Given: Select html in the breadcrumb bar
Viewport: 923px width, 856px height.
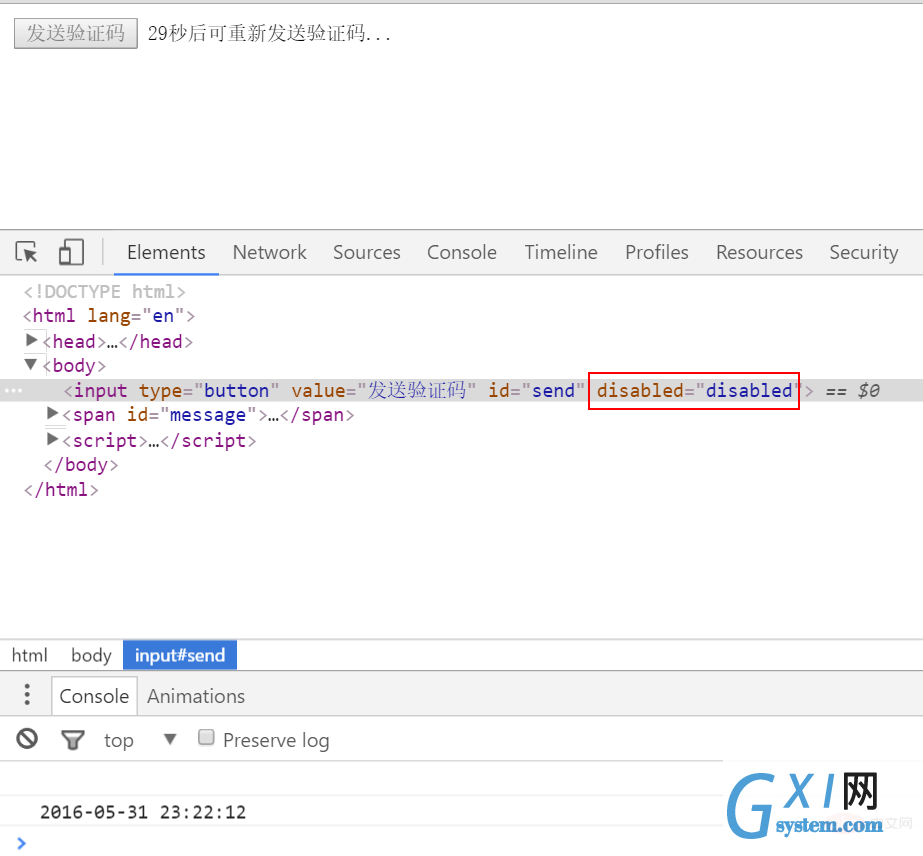Looking at the screenshot, I should (29, 655).
